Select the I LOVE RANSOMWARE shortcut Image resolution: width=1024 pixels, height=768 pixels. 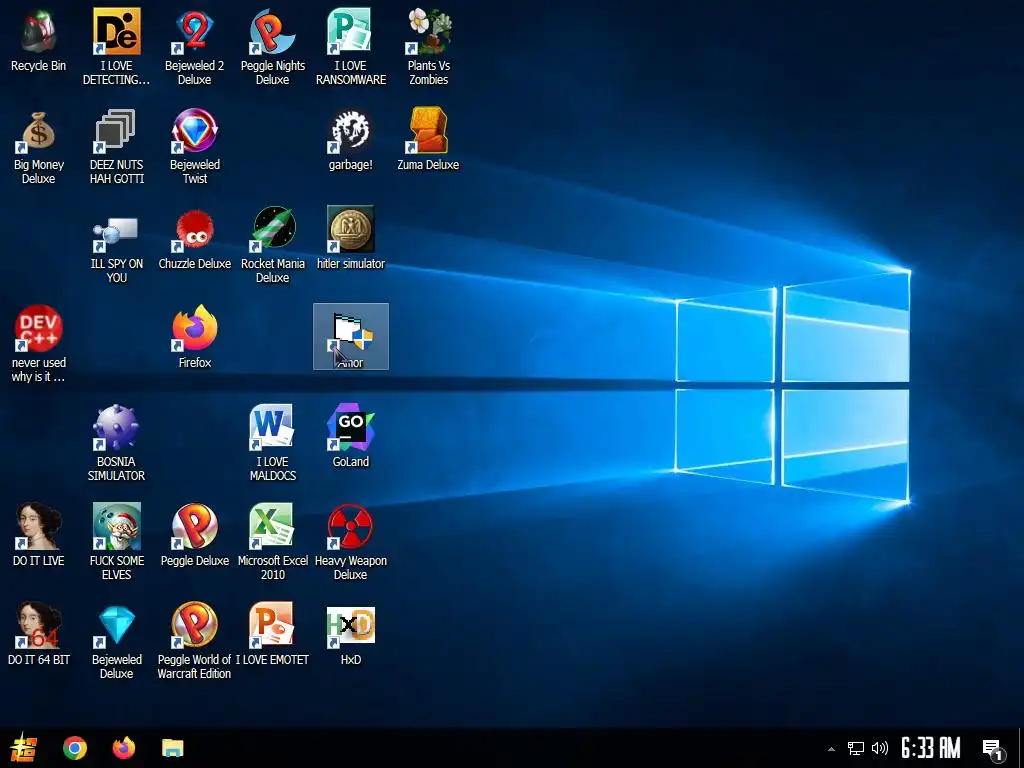(x=351, y=31)
